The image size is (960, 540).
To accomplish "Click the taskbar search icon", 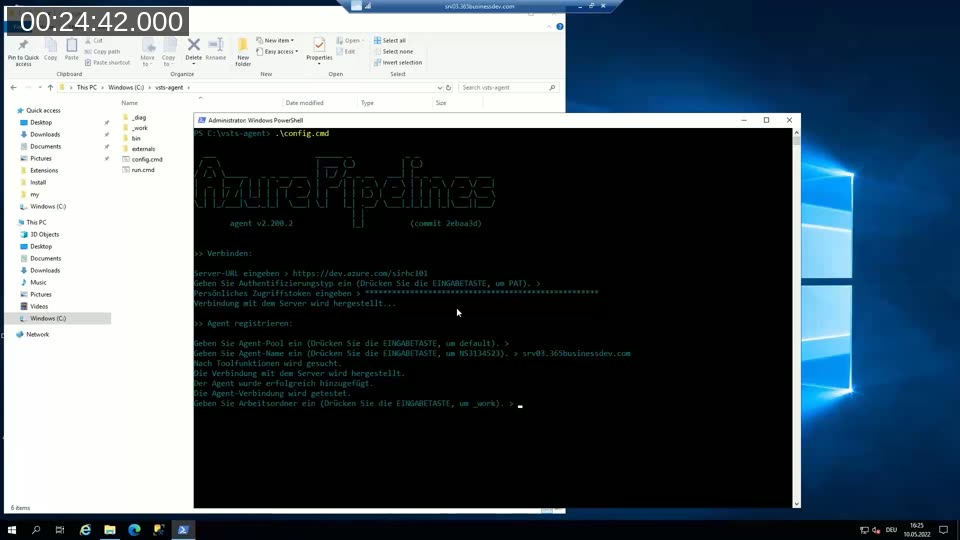I will tap(36, 530).
